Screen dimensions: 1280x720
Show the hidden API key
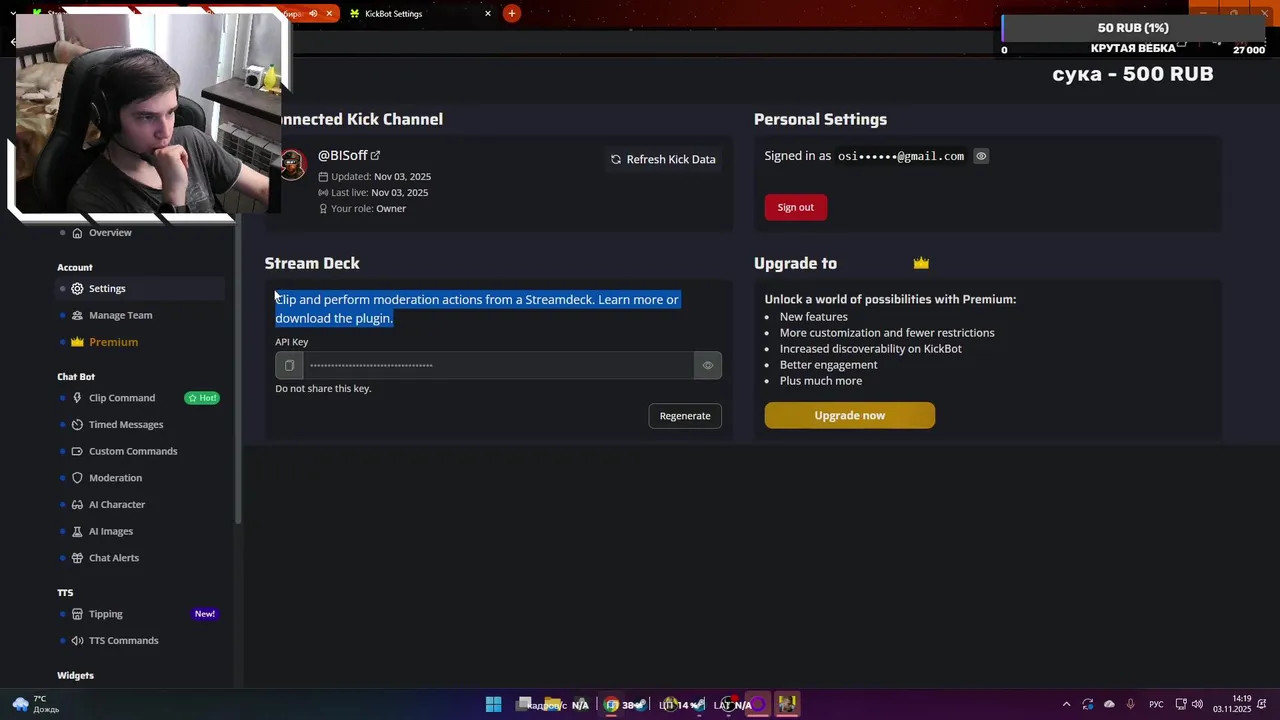(707, 365)
